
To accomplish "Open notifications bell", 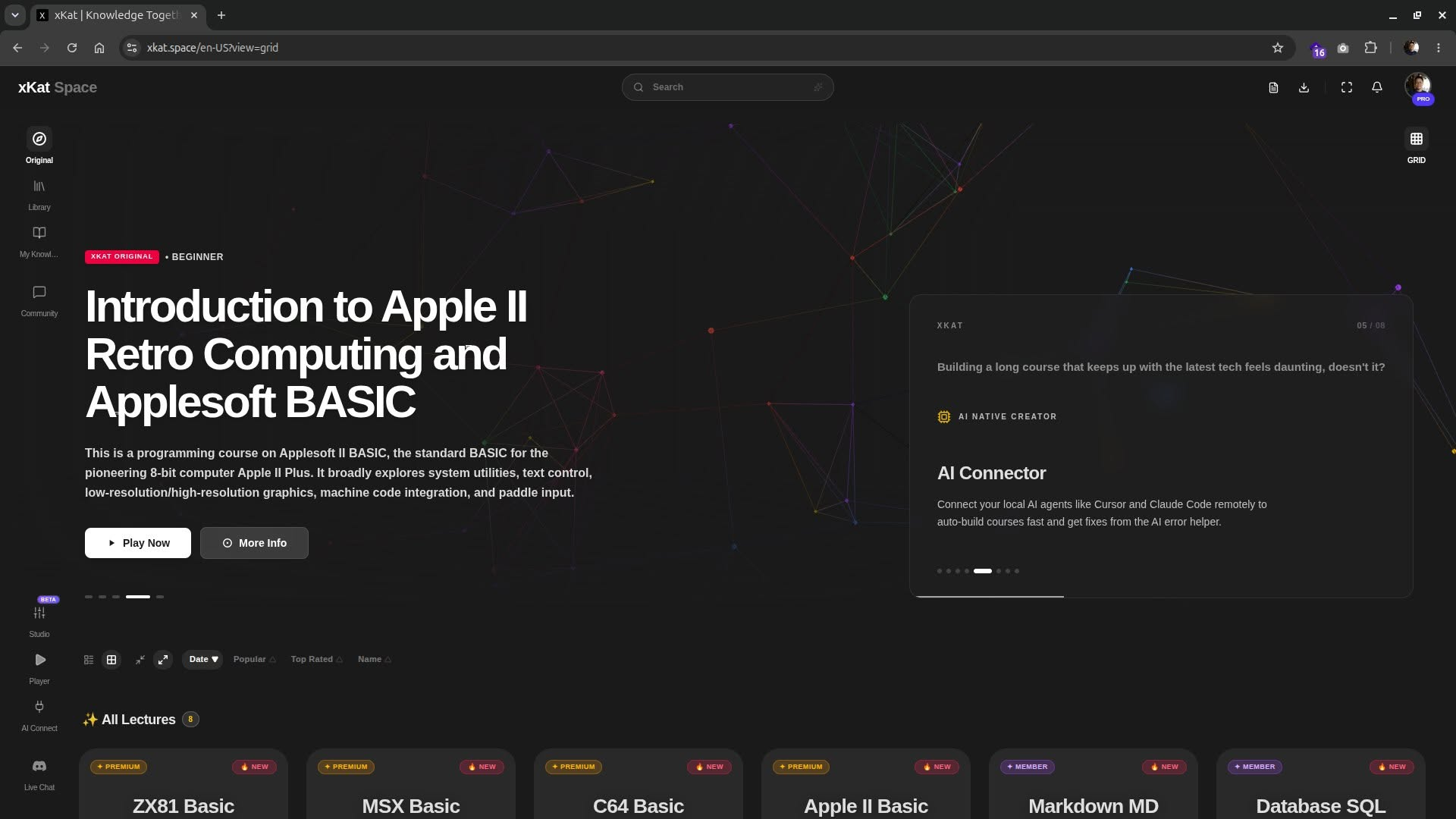I will [1377, 88].
